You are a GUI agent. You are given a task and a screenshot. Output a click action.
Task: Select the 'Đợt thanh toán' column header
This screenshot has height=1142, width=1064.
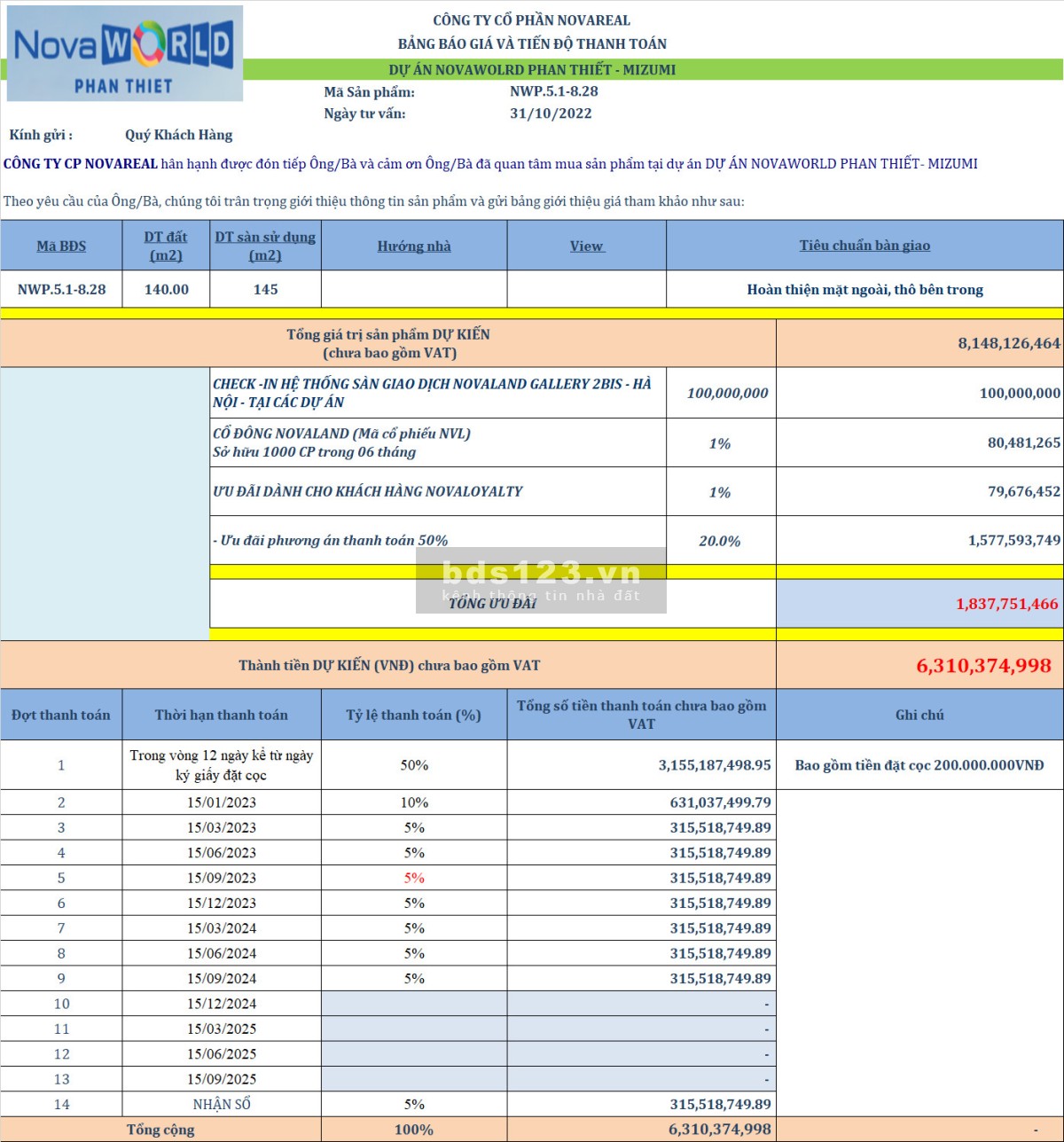61,715
